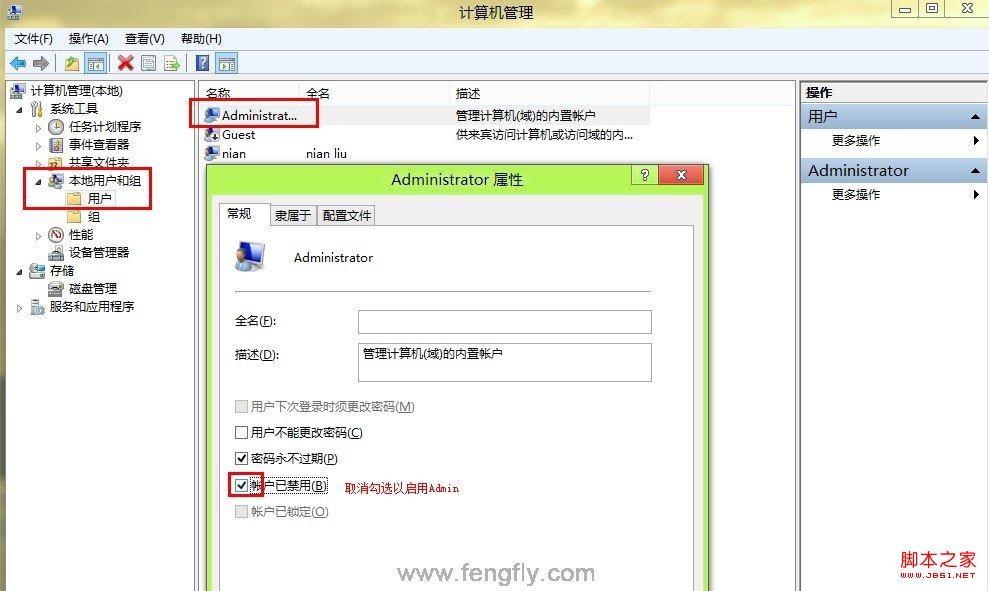The height and width of the screenshot is (591, 989).
Task: Check the 用户不能更改密码 checkbox
Action: coord(241,433)
